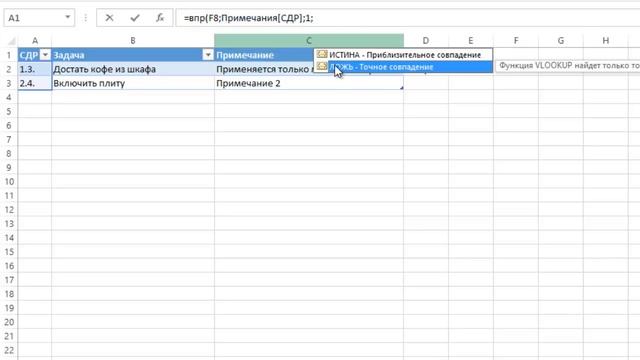Click the ИСТИНА option icon
This screenshot has height=360, width=640.
point(322,54)
